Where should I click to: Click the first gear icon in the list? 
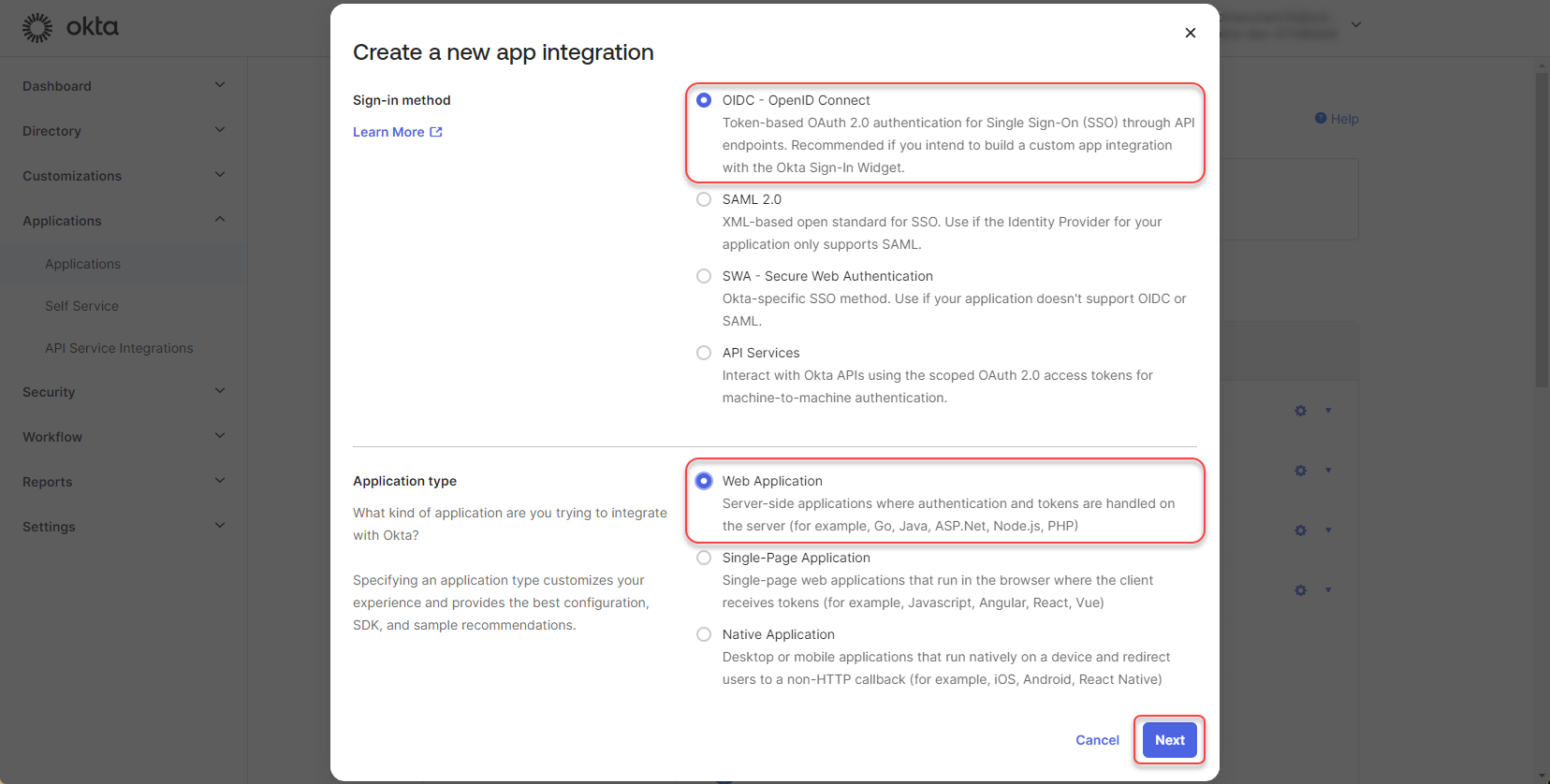pos(1300,411)
